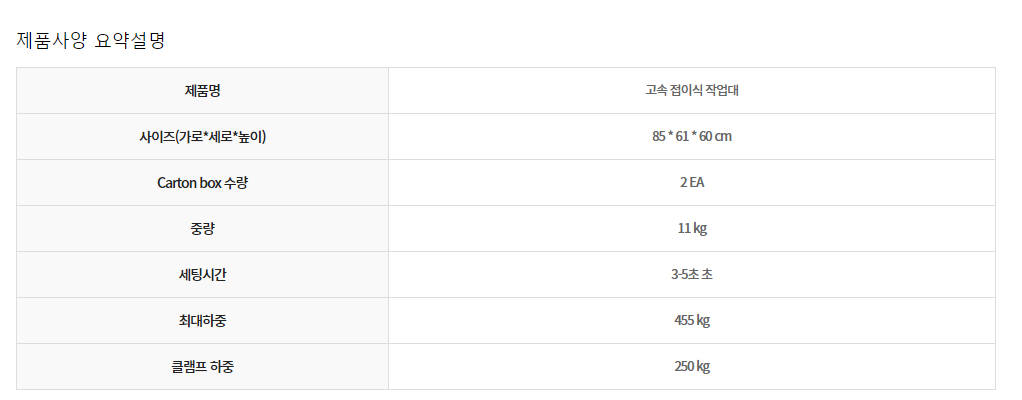
Task: Select the 제품명 header cell
Action: (203, 91)
